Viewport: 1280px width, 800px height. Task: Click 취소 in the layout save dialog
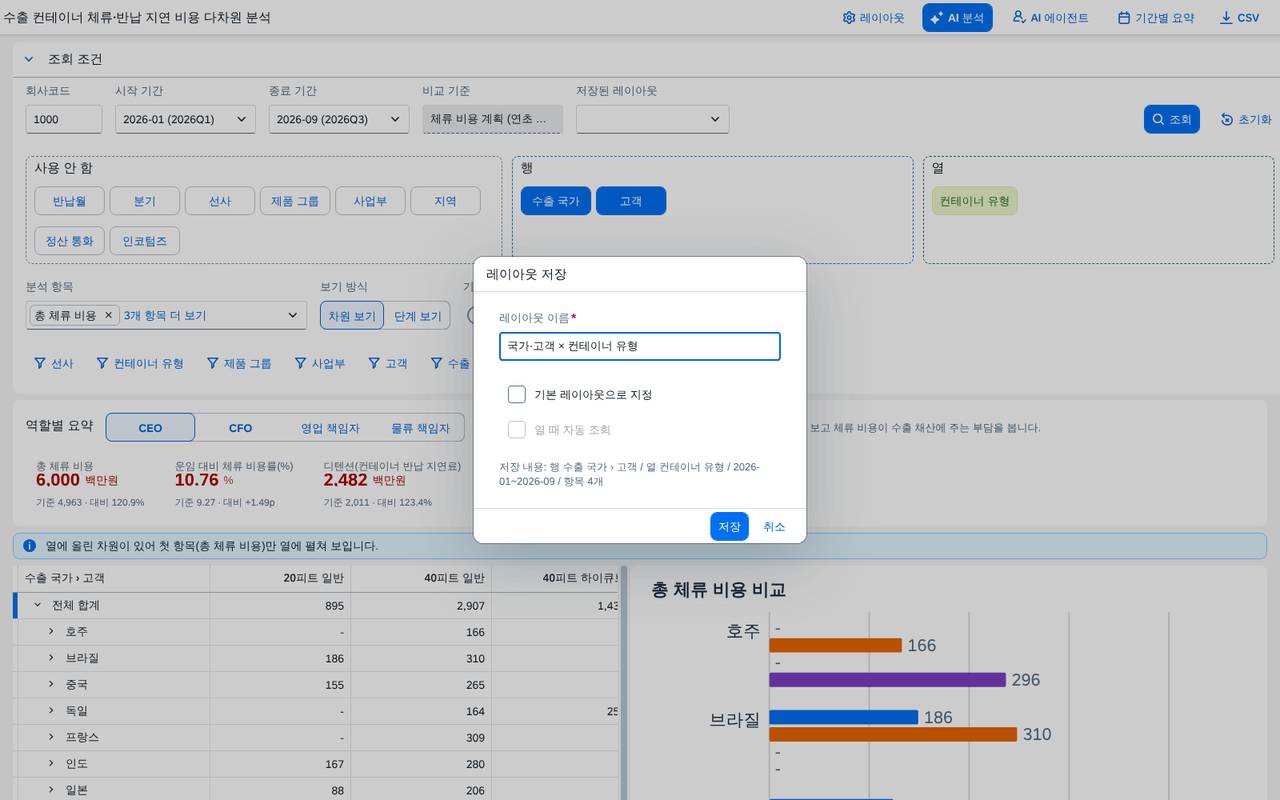[774, 527]
